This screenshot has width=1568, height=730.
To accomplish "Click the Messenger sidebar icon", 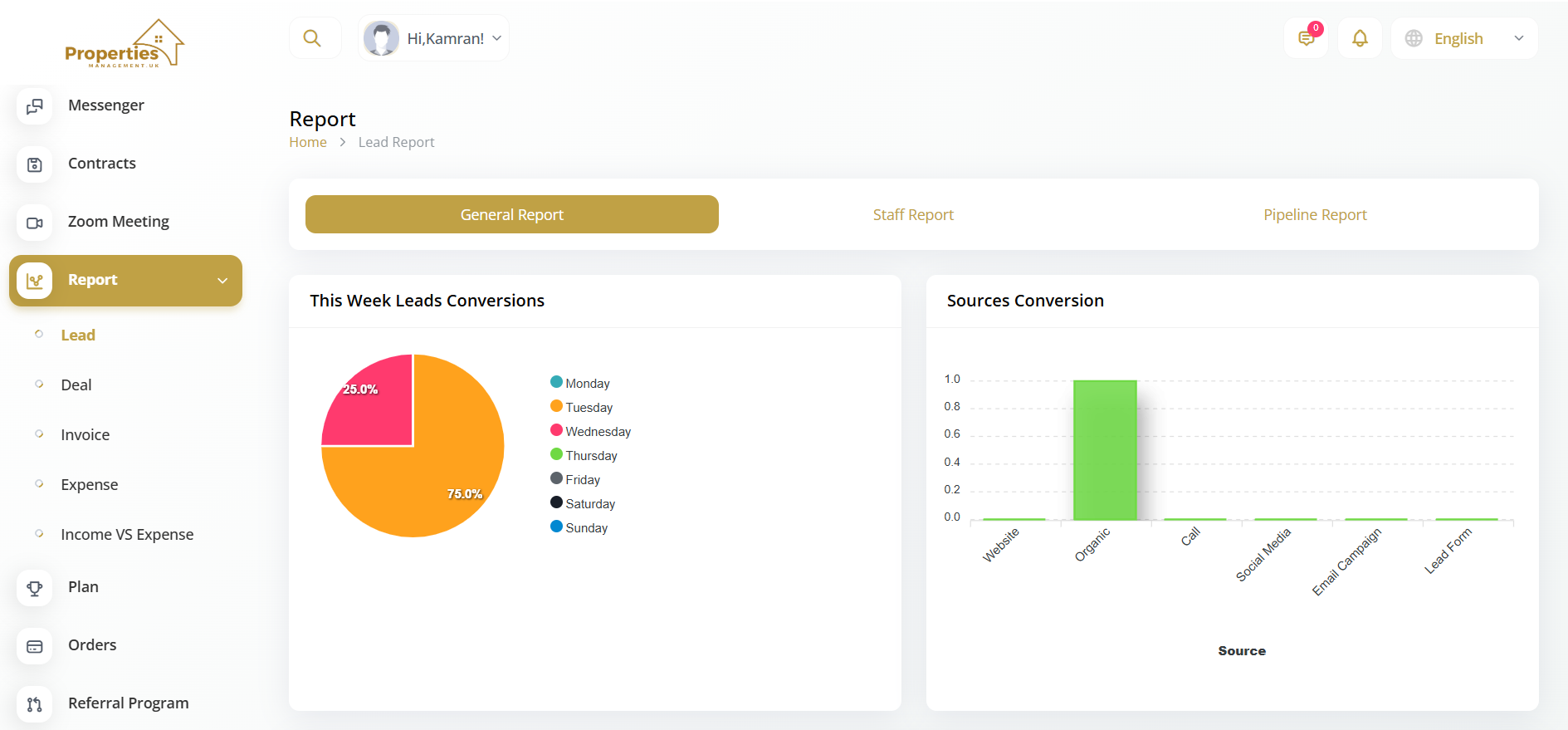I will 35,106.
